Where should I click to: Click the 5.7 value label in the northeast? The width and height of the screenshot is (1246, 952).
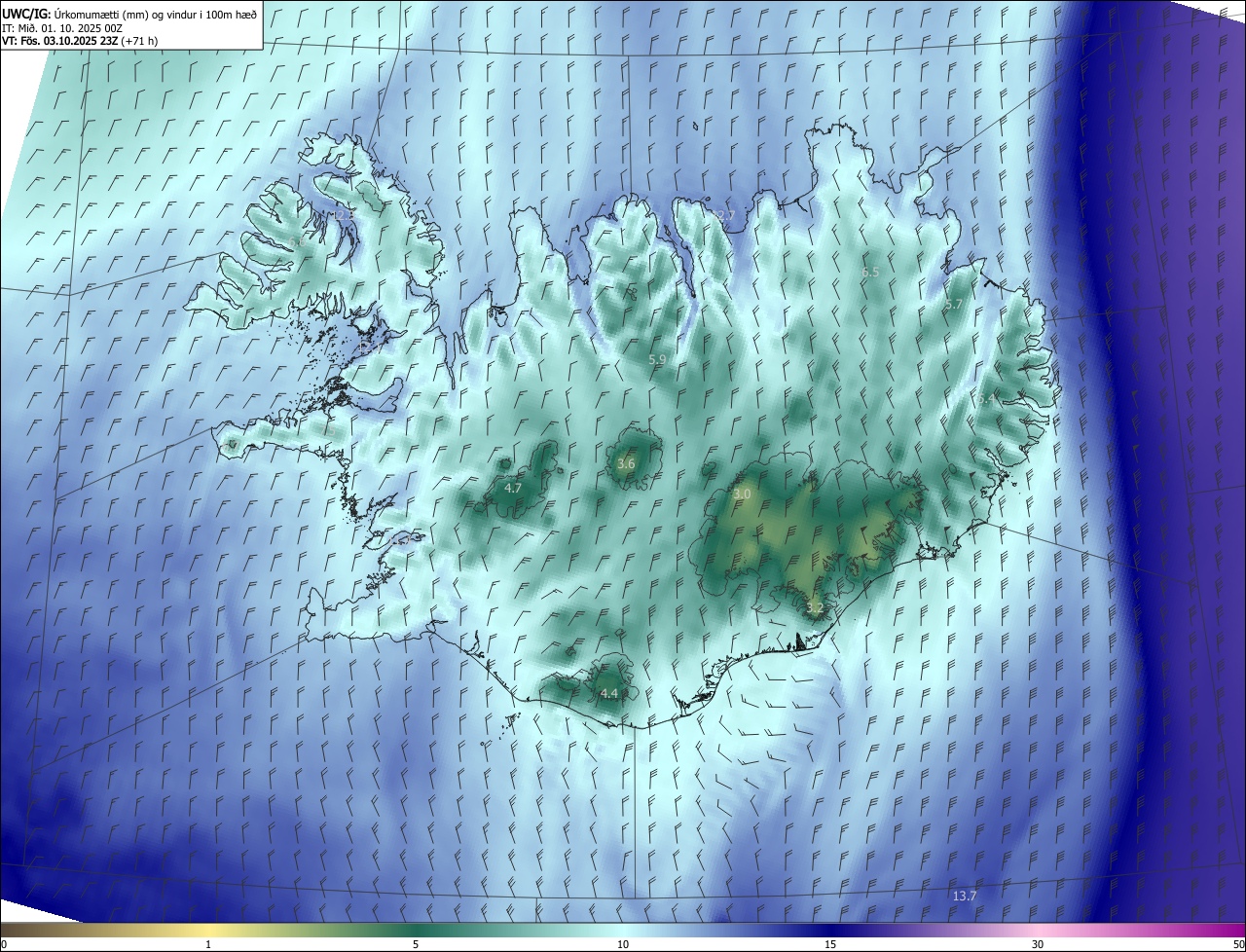click(x=954, y=305)
